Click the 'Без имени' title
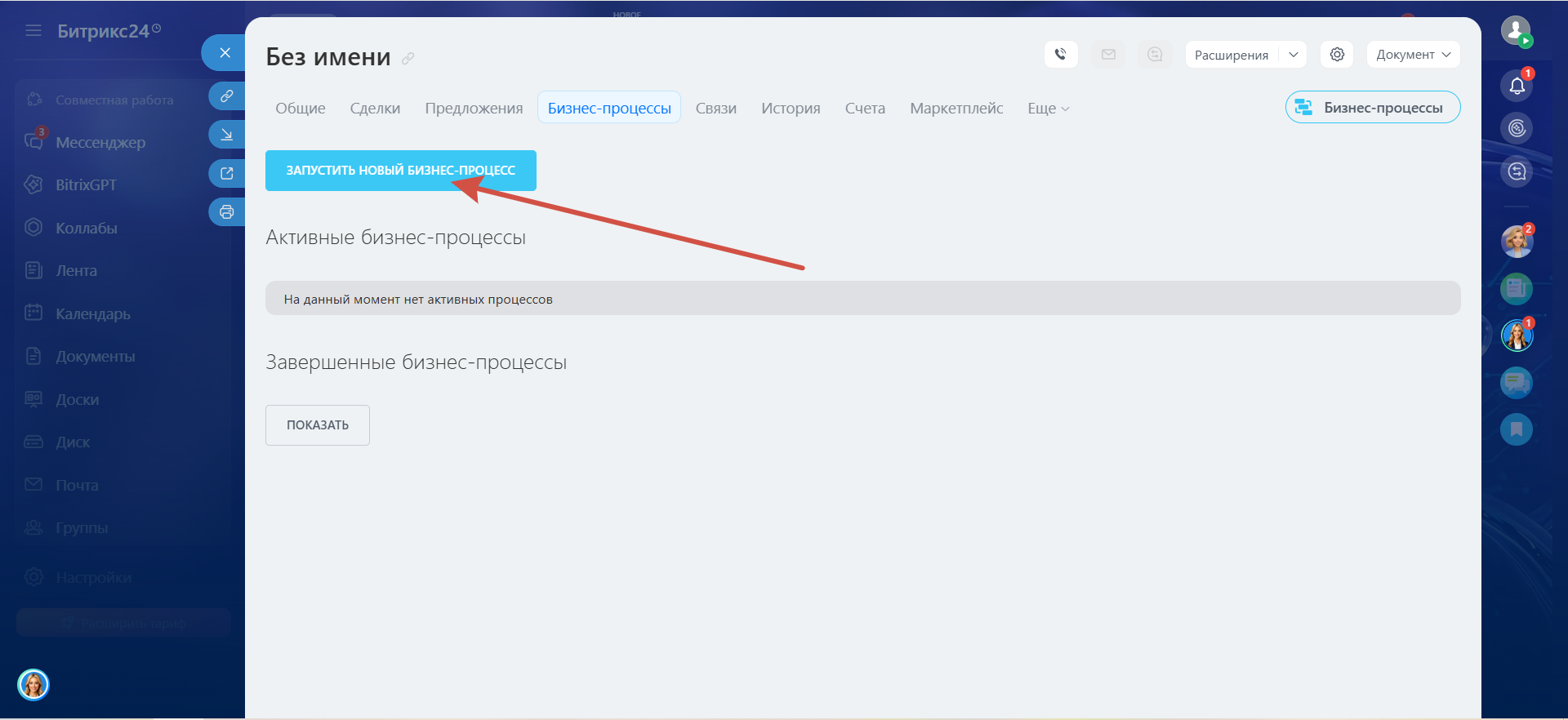This screenshot has width=1568, height=720. point(328,57)
